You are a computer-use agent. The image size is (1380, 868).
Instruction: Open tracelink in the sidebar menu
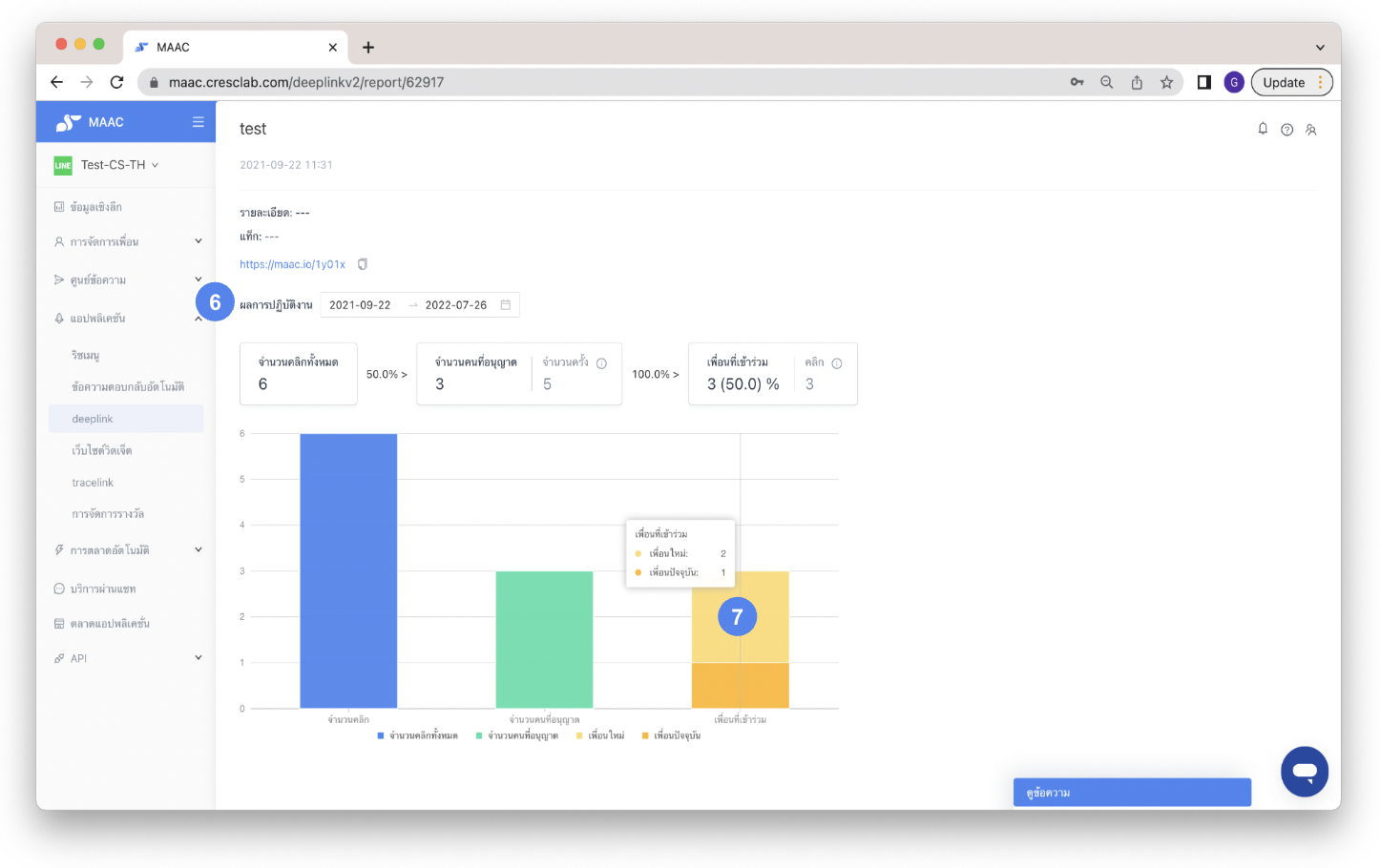pyautogui.click(x=93, y=483)
